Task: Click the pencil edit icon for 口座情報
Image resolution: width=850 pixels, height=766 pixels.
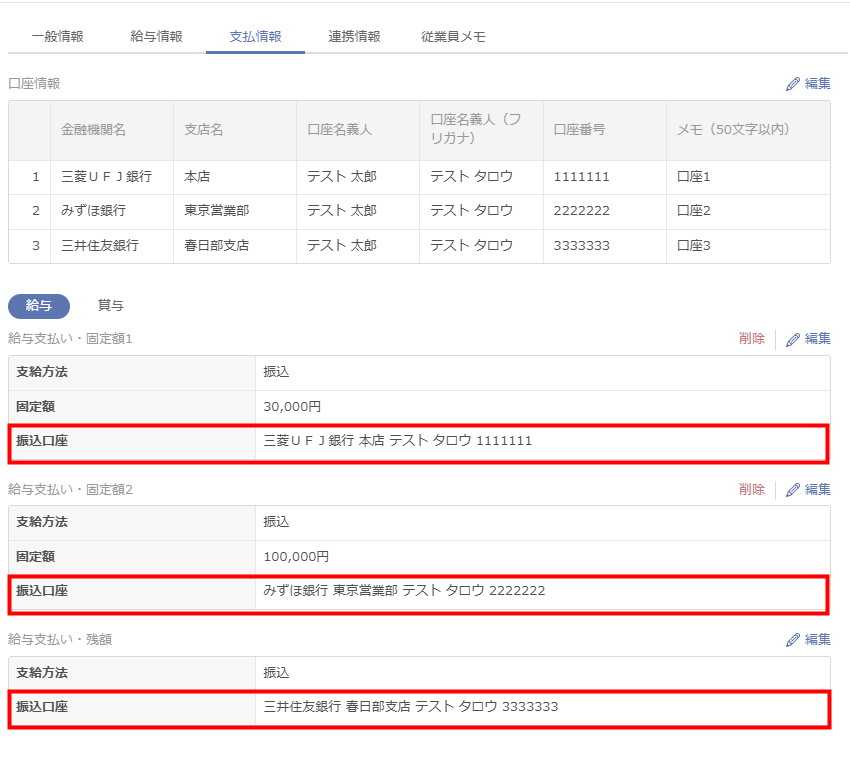Action: click(794, 84)
